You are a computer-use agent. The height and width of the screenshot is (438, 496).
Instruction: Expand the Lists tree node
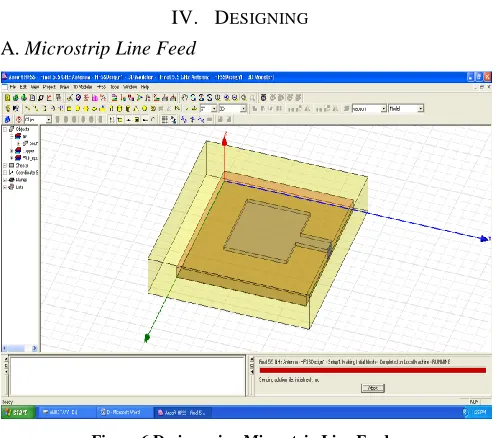click(x=5, y=187)
